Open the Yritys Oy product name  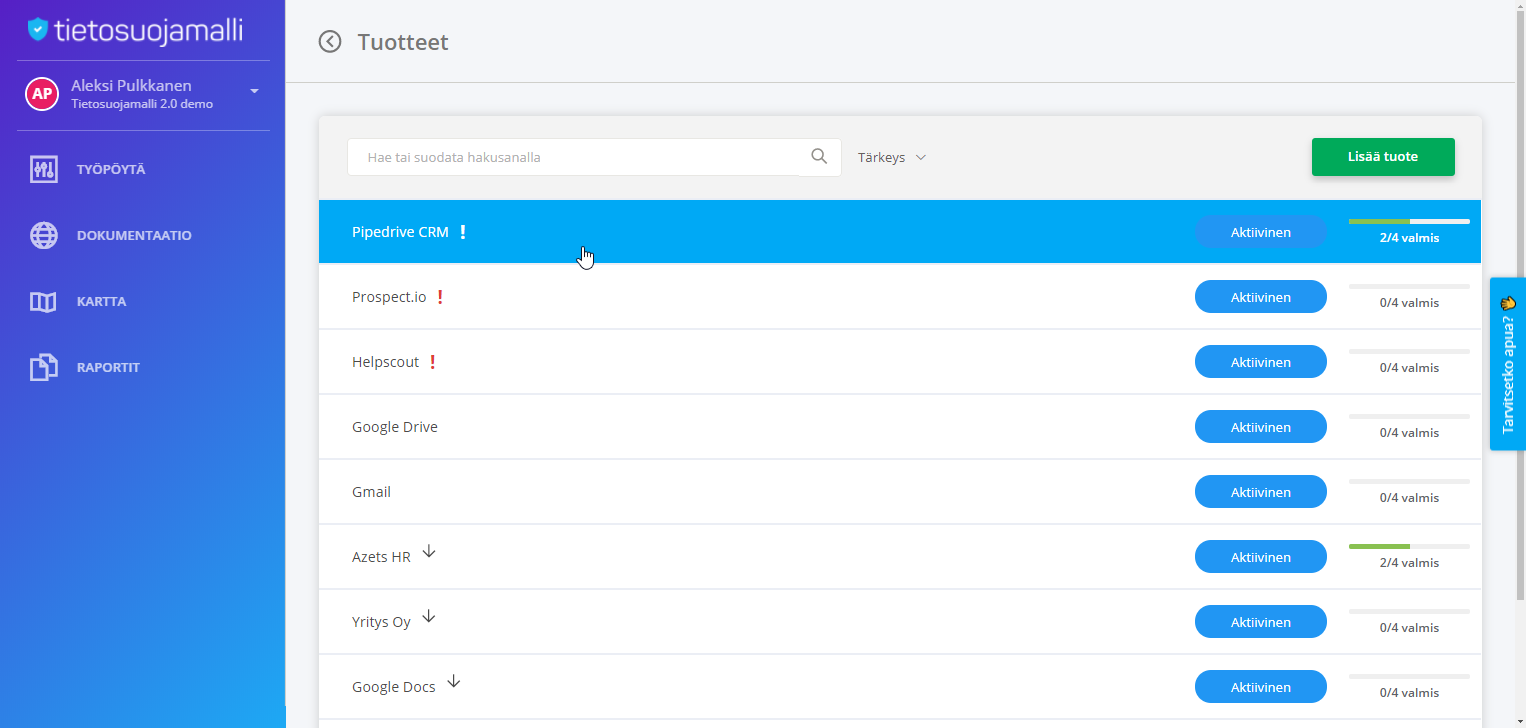coord(381,622)
